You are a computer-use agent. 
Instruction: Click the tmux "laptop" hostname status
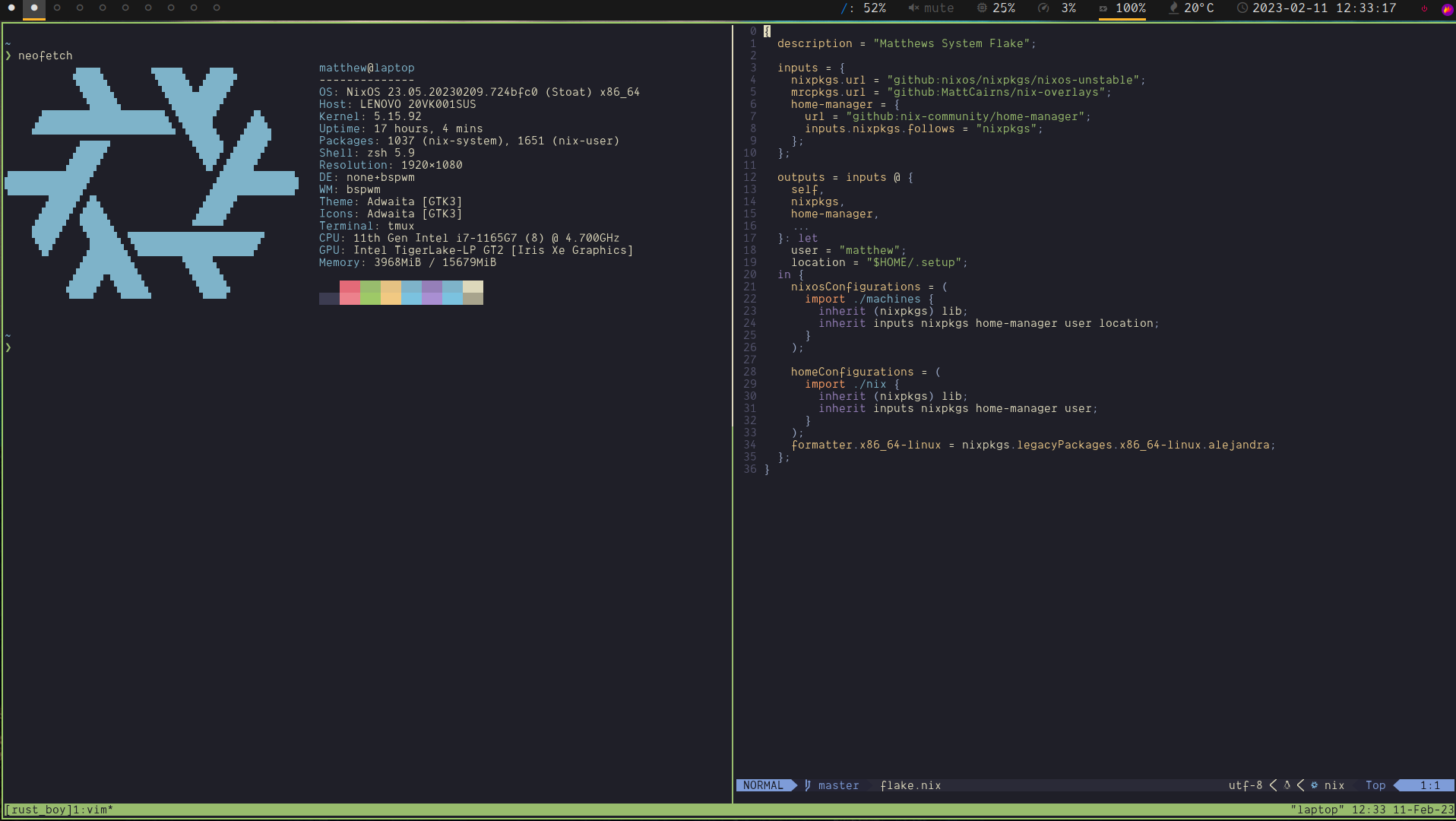click(1317, 810)
